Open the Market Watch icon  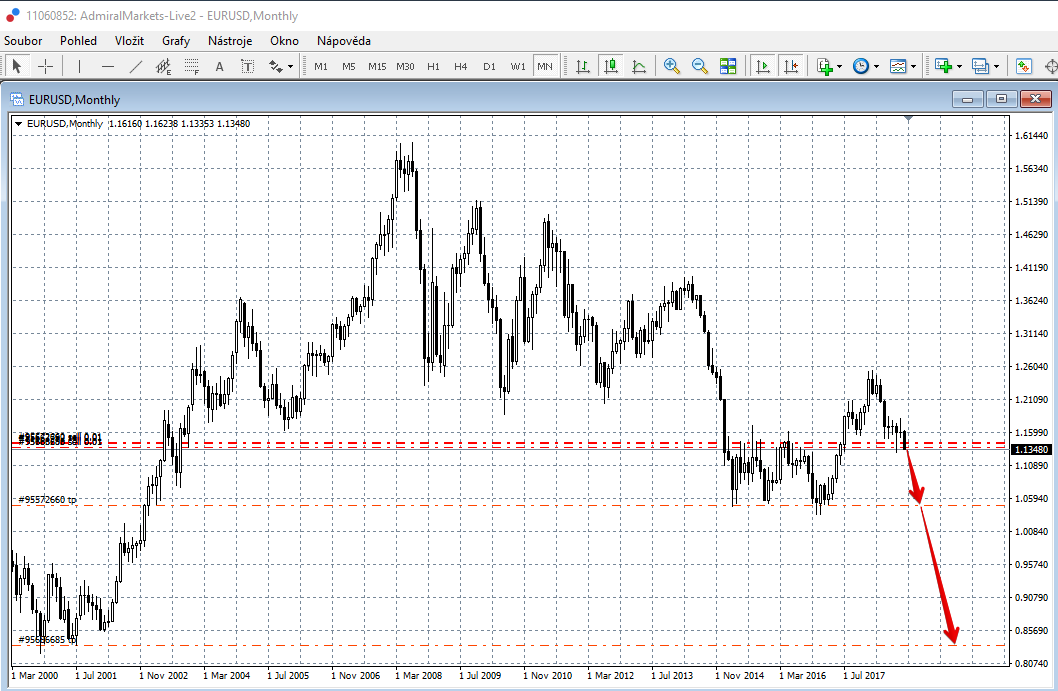1024,66
